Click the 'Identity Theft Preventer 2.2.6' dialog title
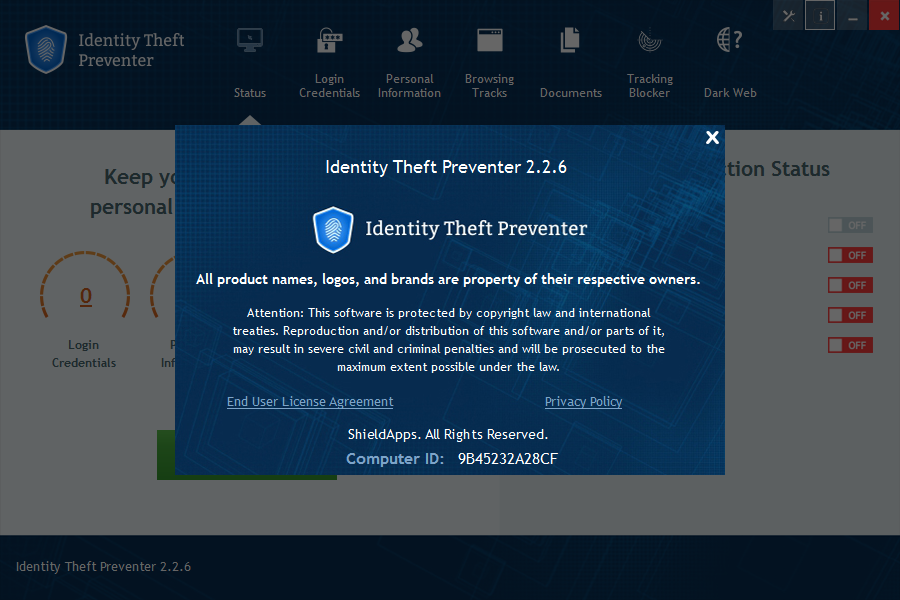The width and height of the screenshot is (900, 600). [446, 167]
